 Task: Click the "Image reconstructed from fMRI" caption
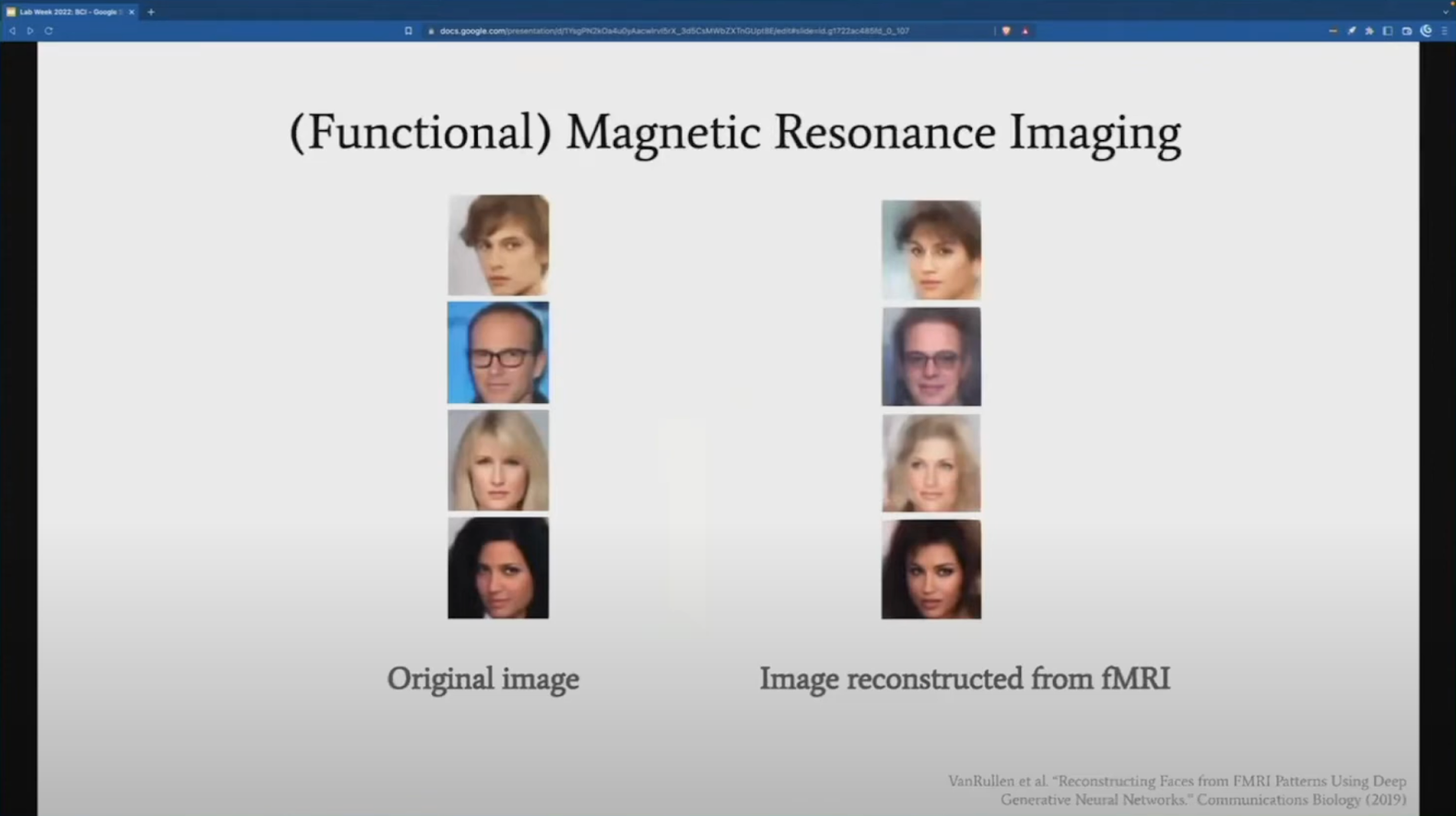(x=965, y=679)
